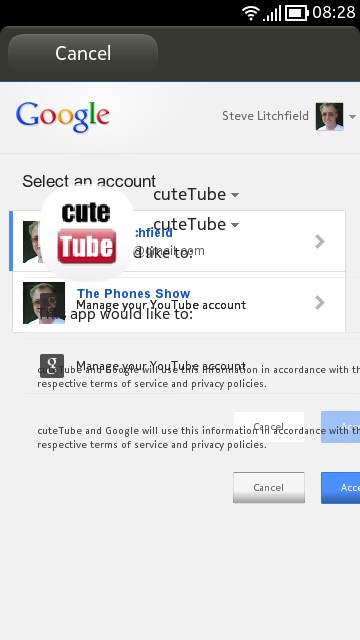Tap the Wi-Fi status icon

pyautogui.click(x=251, y=13)
